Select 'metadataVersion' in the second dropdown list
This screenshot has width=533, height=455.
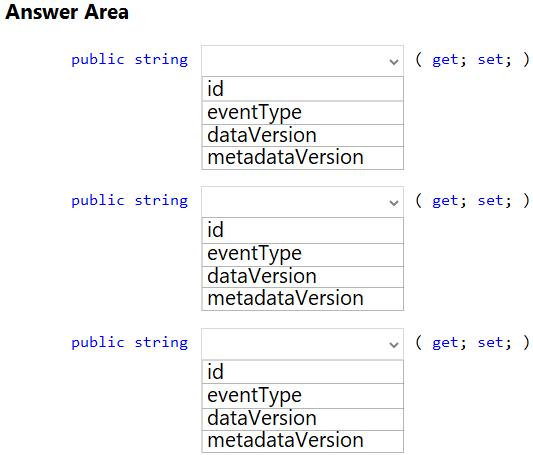coord(303,299)
